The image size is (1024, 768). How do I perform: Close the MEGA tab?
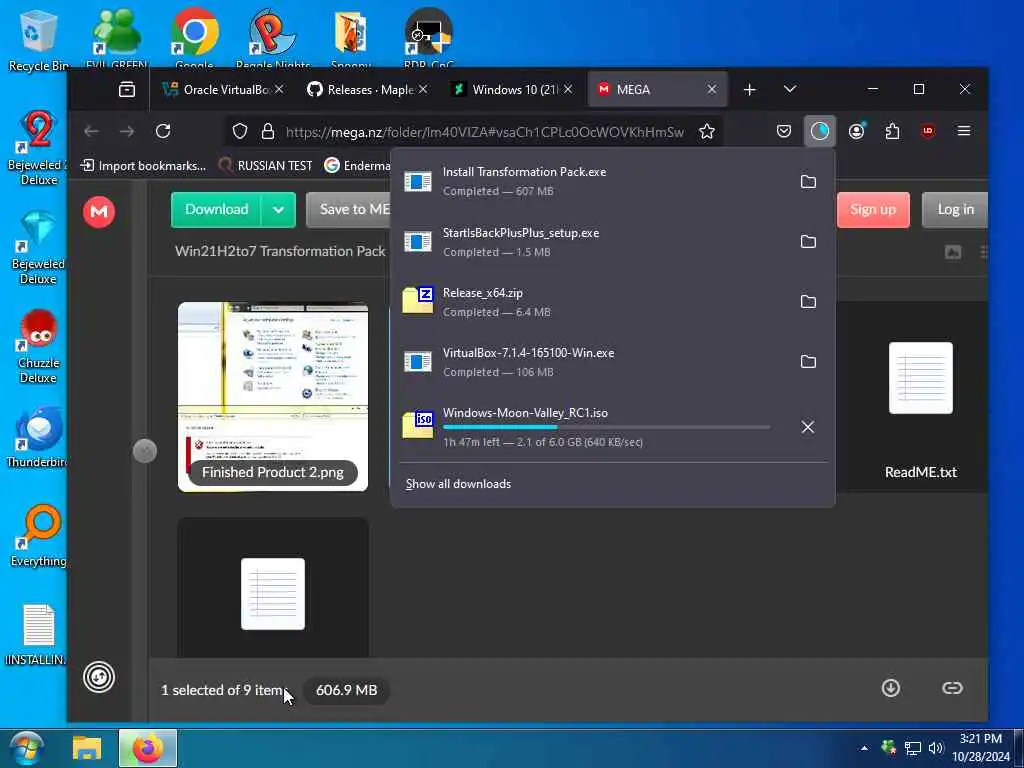tap(712, 89)
